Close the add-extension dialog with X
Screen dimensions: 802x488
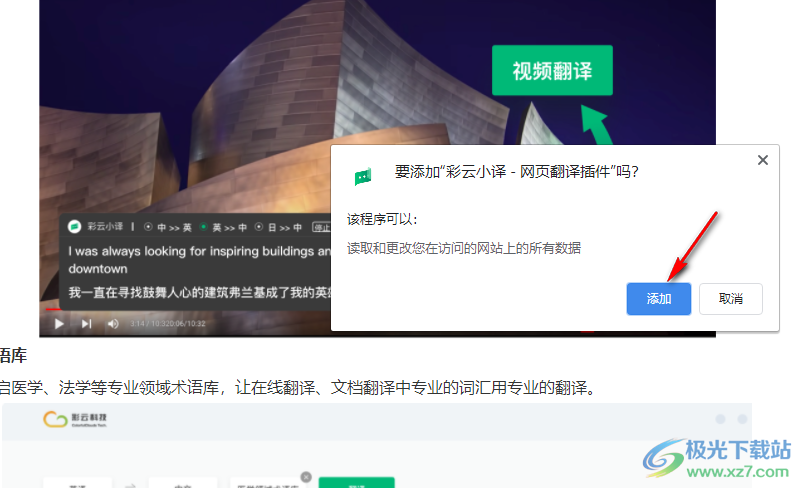pyautogui.click(x=763, y=160)
